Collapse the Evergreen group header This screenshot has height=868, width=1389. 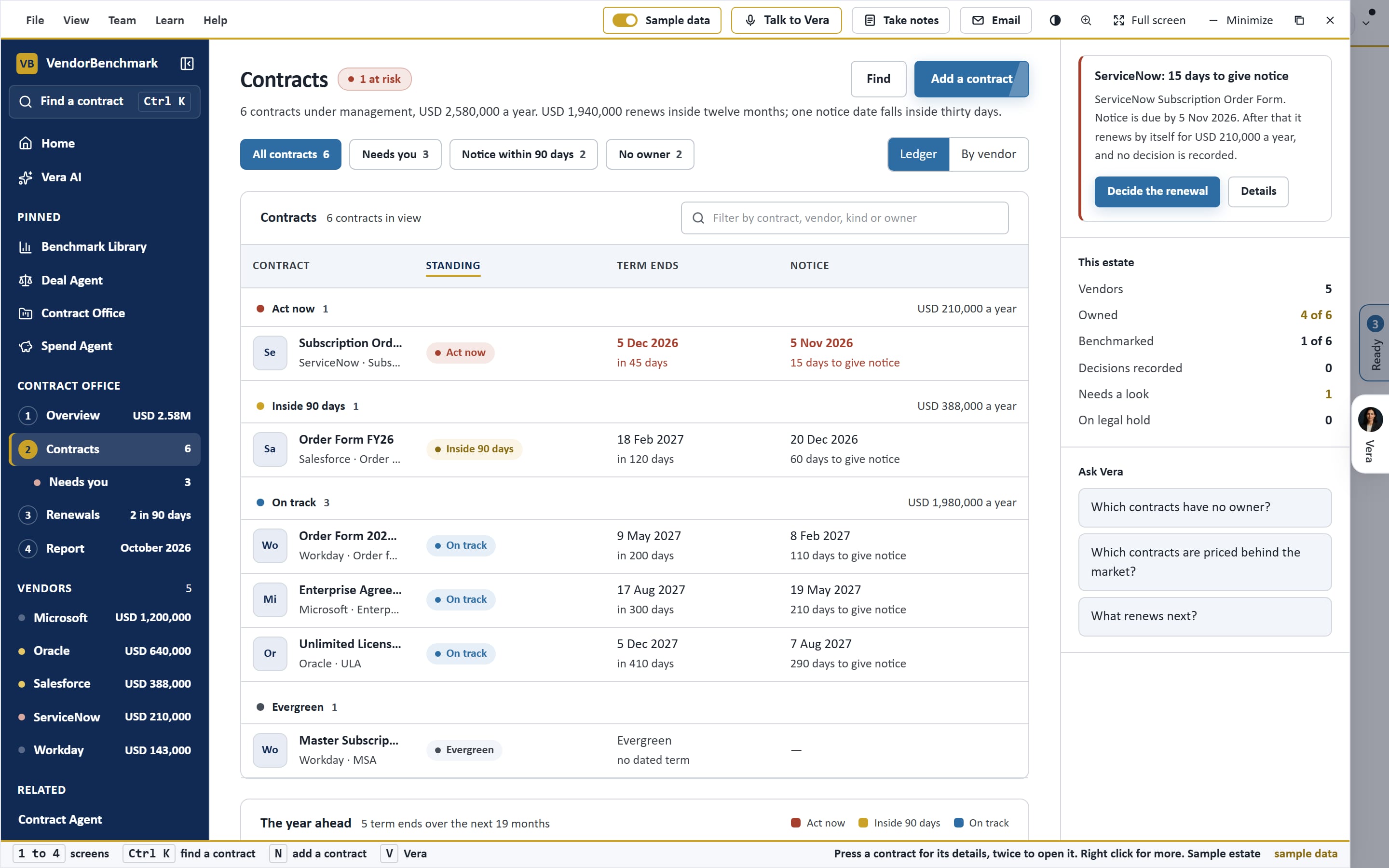[634, 706]
